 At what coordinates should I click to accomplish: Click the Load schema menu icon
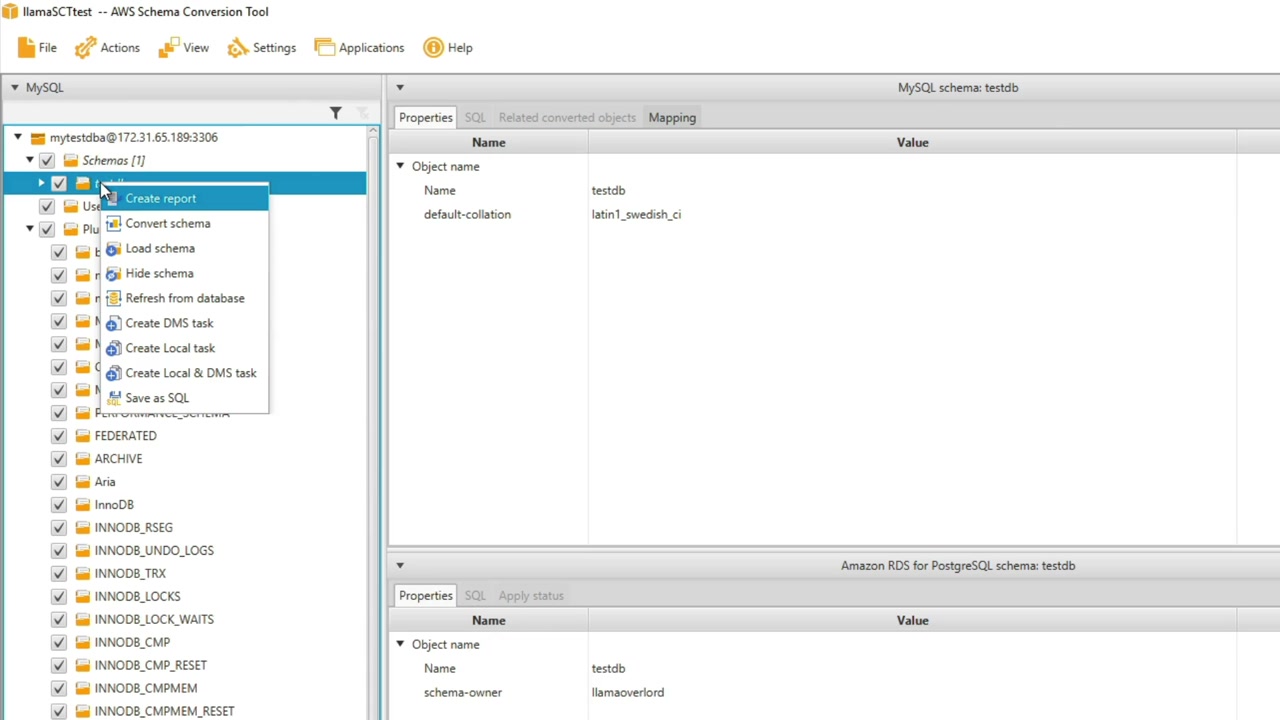[x=113, y=249]
